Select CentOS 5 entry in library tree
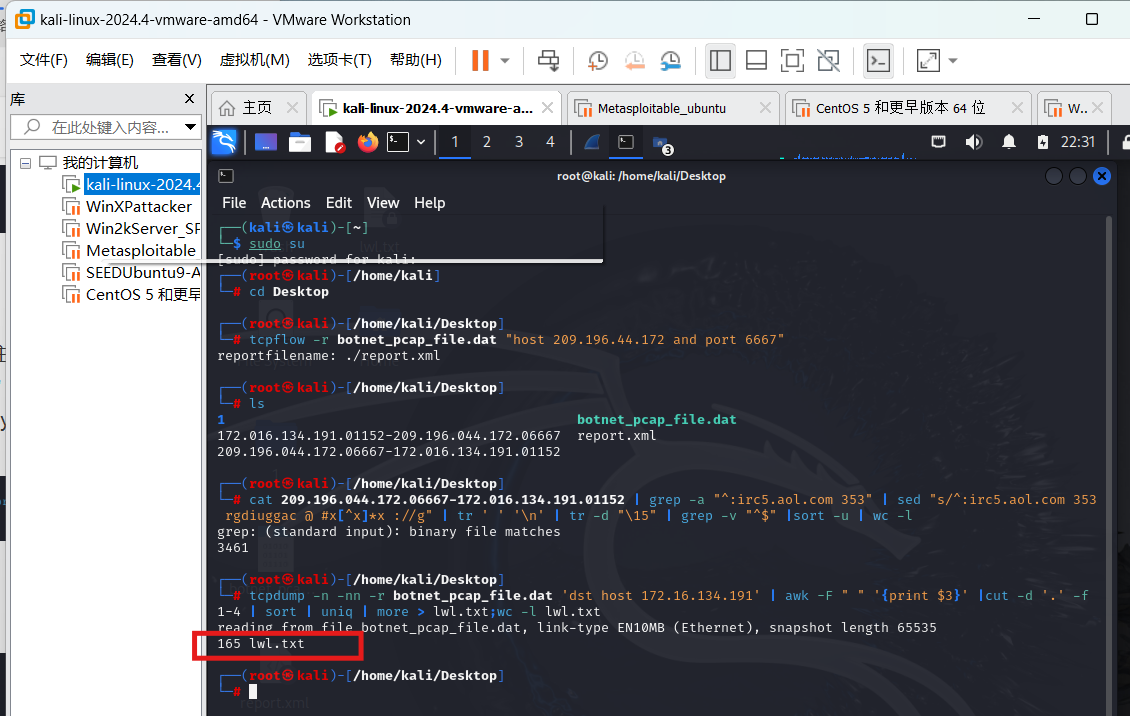Screen dimensions: 1130x716 [143, 295]
